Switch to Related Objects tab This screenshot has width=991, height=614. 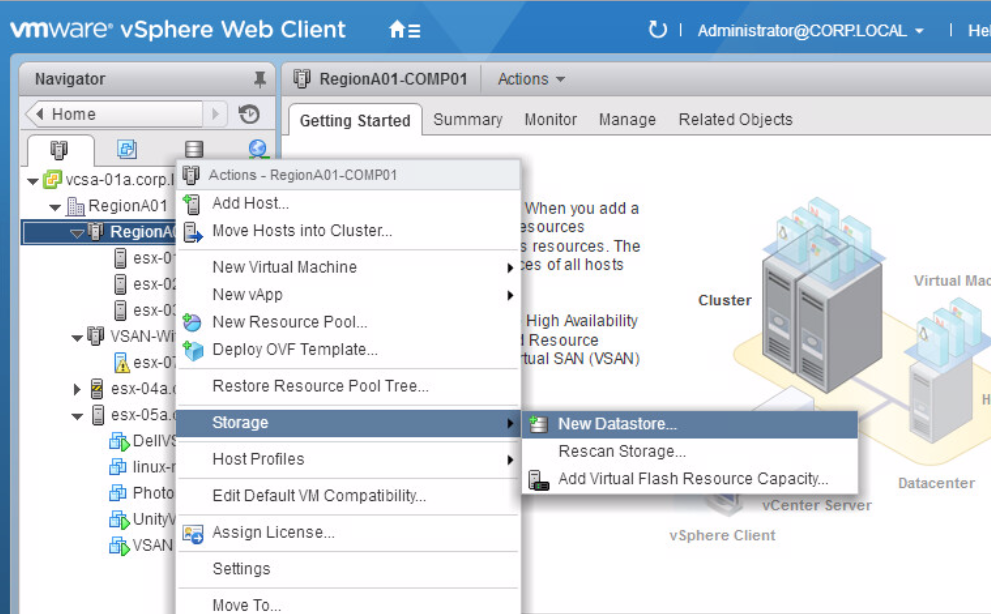[x=735, y=120]
